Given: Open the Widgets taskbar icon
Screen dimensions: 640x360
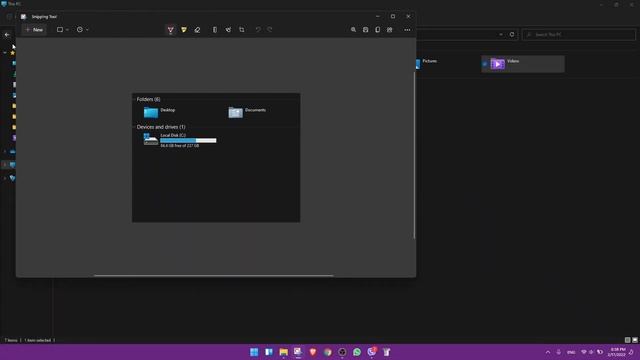Looking at the screenshot, I should tap(269, 352).
